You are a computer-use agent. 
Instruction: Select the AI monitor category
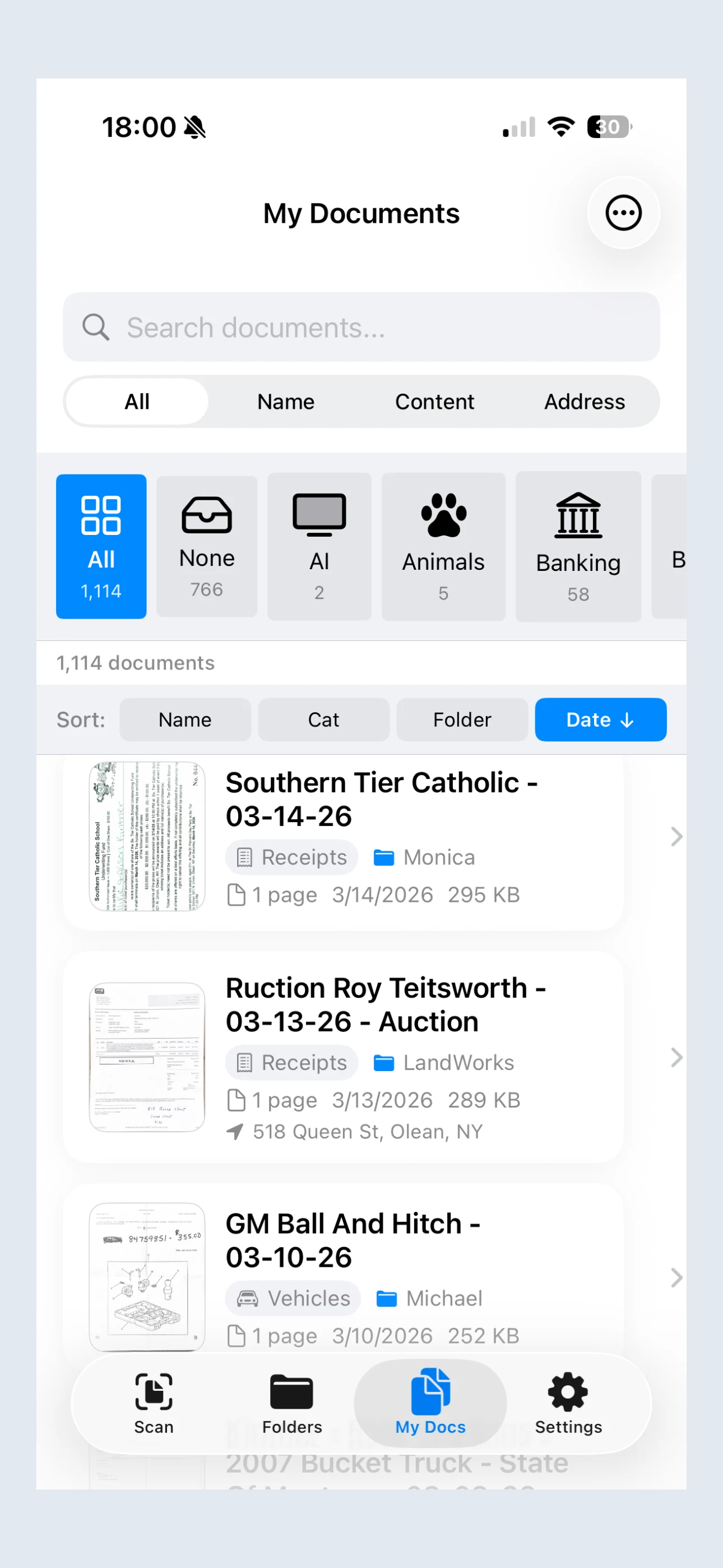pyautogui.click(x=319, y=546)
